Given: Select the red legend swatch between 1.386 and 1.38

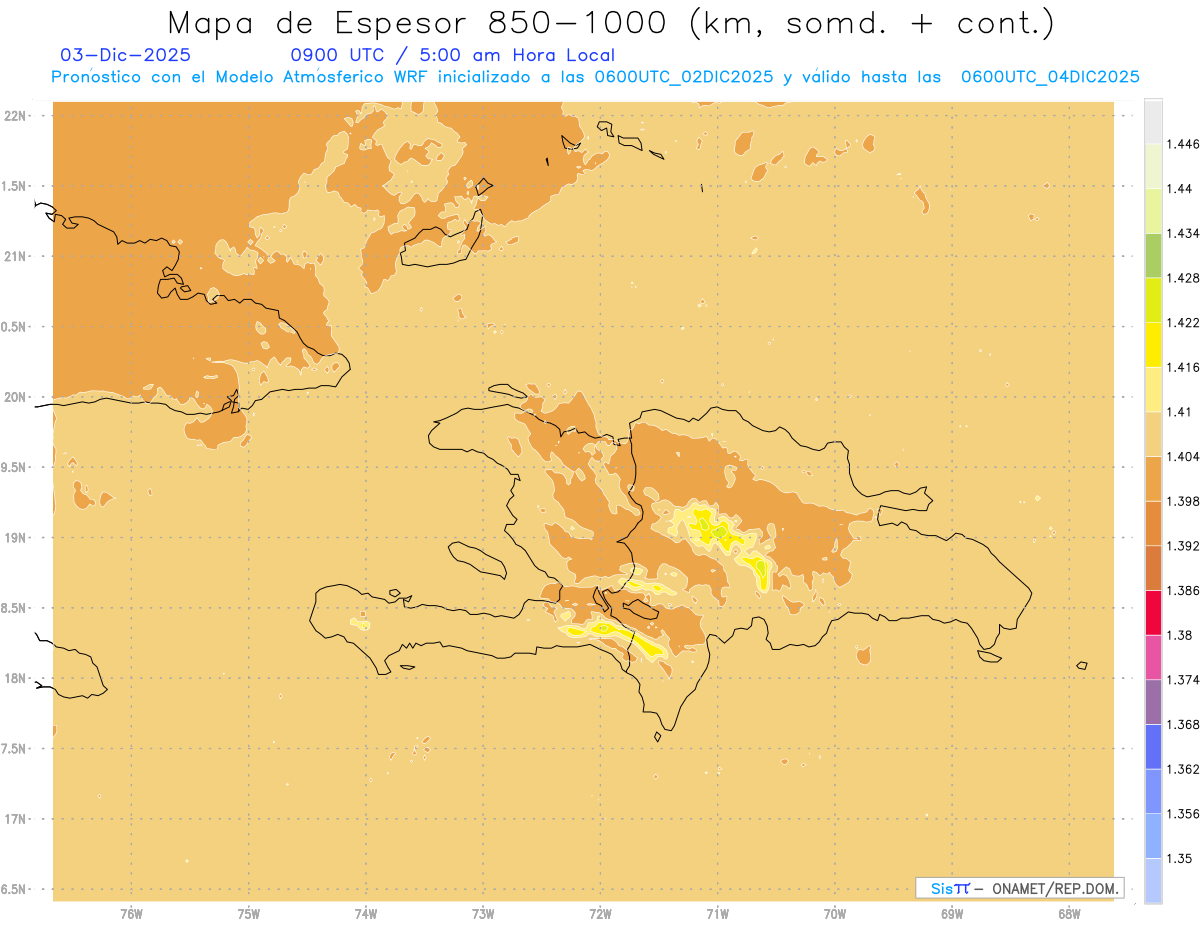Looking at the screenshot, I should 1153,612.
